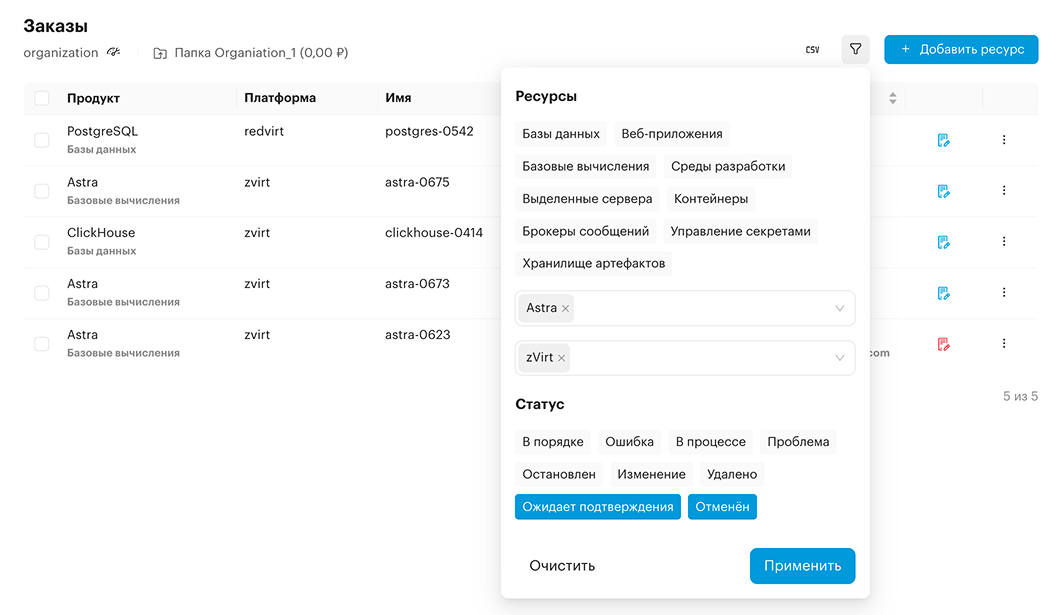Screen dimensions: 1057x615
Task: Toggle the Остановлен status chip
Action: click(559, 475)
